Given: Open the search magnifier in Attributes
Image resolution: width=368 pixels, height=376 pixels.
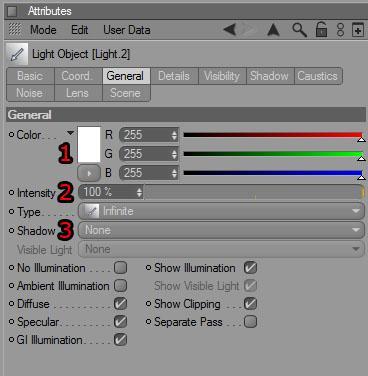Looking at the screenshot, I should (x=299, y=30).
